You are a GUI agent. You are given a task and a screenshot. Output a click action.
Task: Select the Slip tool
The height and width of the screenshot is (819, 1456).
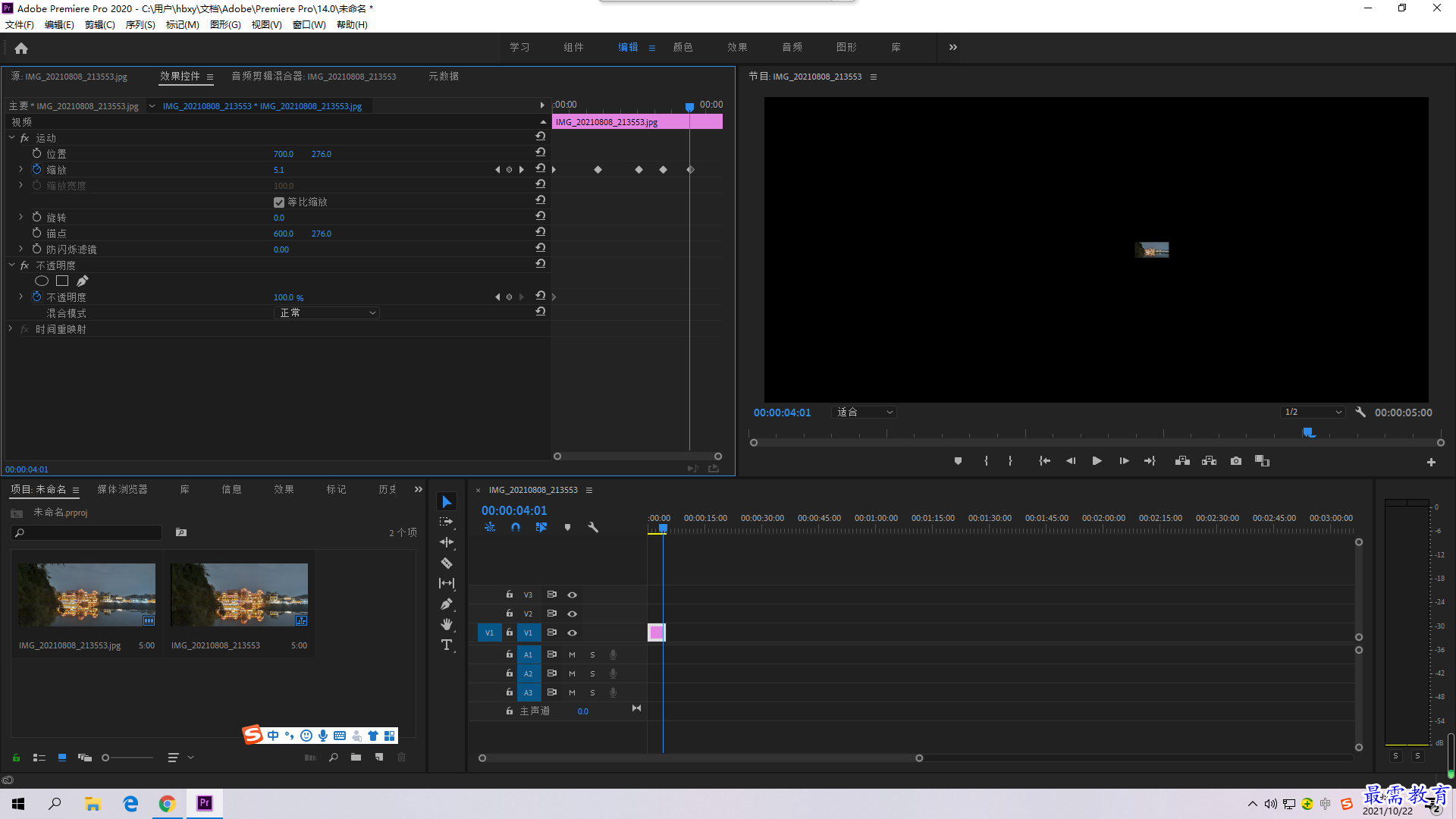click(x=447, y=583)
